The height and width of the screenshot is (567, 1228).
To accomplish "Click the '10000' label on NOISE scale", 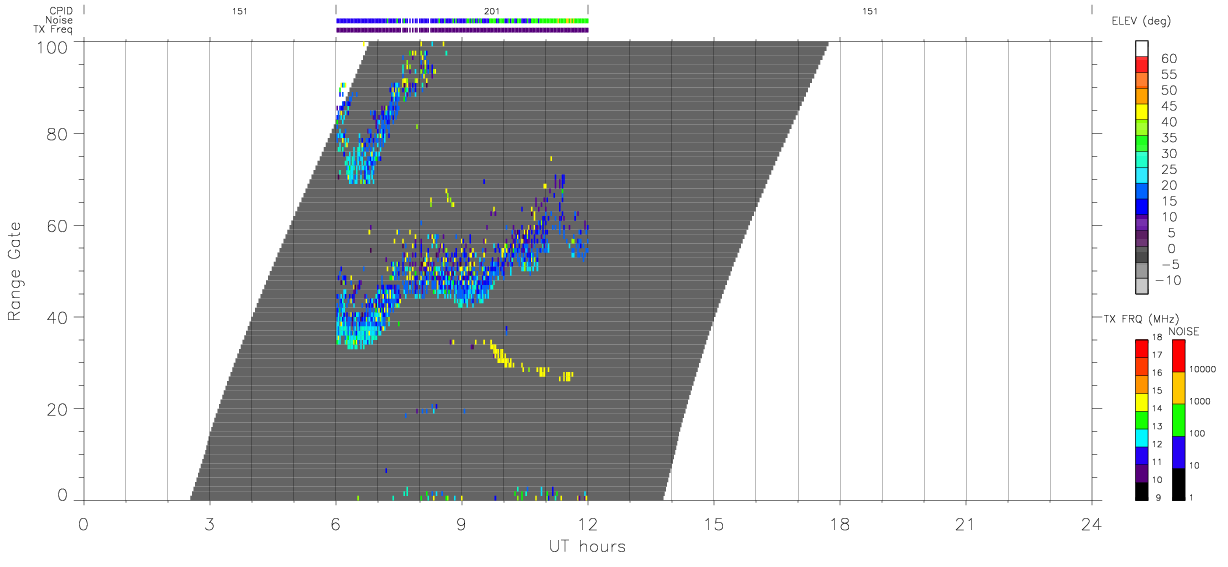I will 1205,369.
